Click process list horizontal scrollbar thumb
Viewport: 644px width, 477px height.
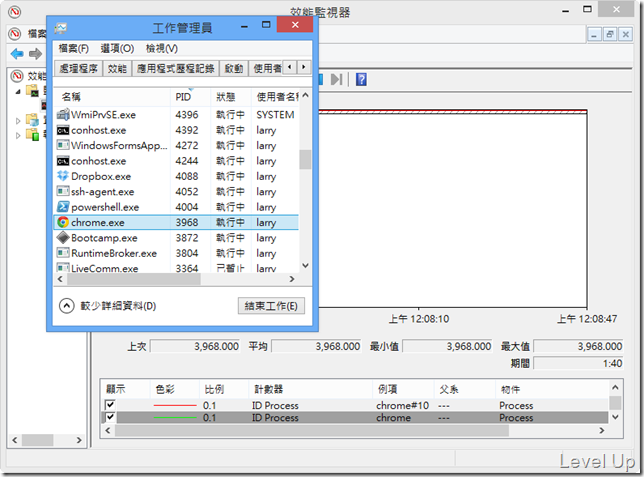click(134, 279)
